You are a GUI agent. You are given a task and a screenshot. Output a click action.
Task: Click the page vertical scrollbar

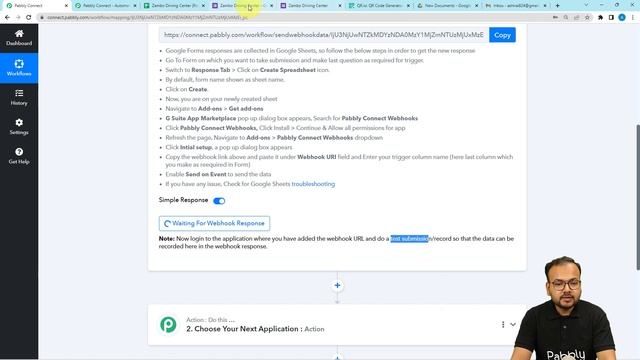(x=638, y=197)
